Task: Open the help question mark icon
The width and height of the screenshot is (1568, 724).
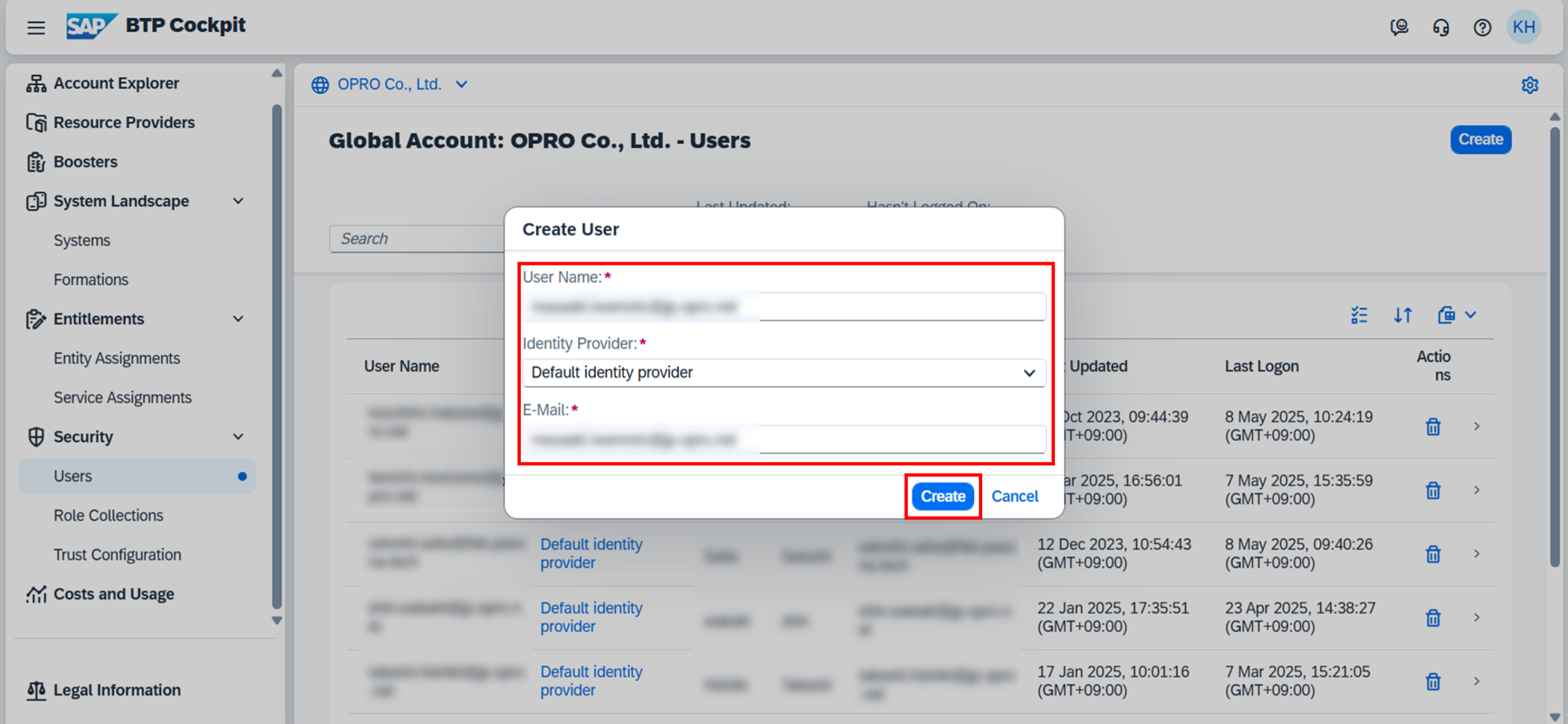Action: pos(1482,27)
